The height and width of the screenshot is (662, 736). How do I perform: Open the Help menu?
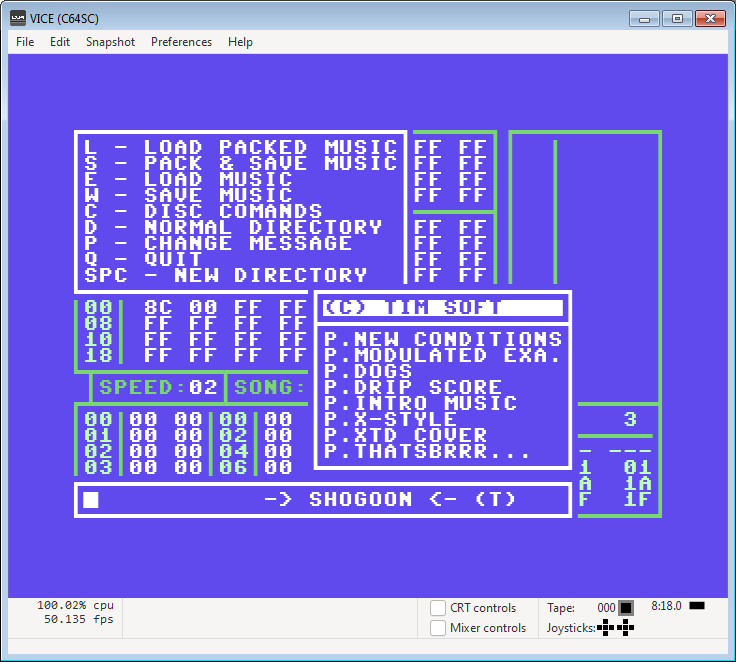(x=240, y=42)
